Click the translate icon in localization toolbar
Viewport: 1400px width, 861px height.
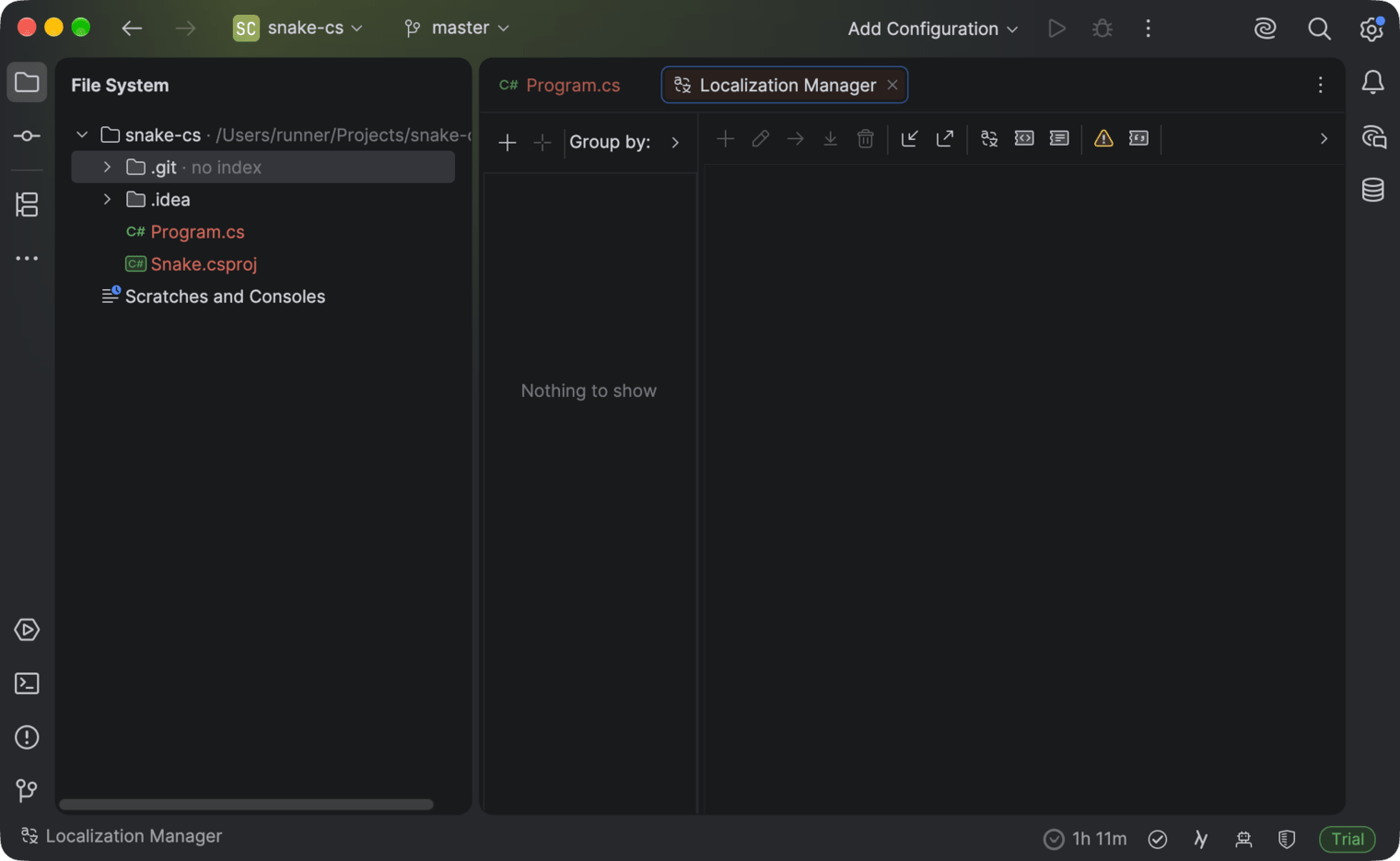tap(989, 138)
